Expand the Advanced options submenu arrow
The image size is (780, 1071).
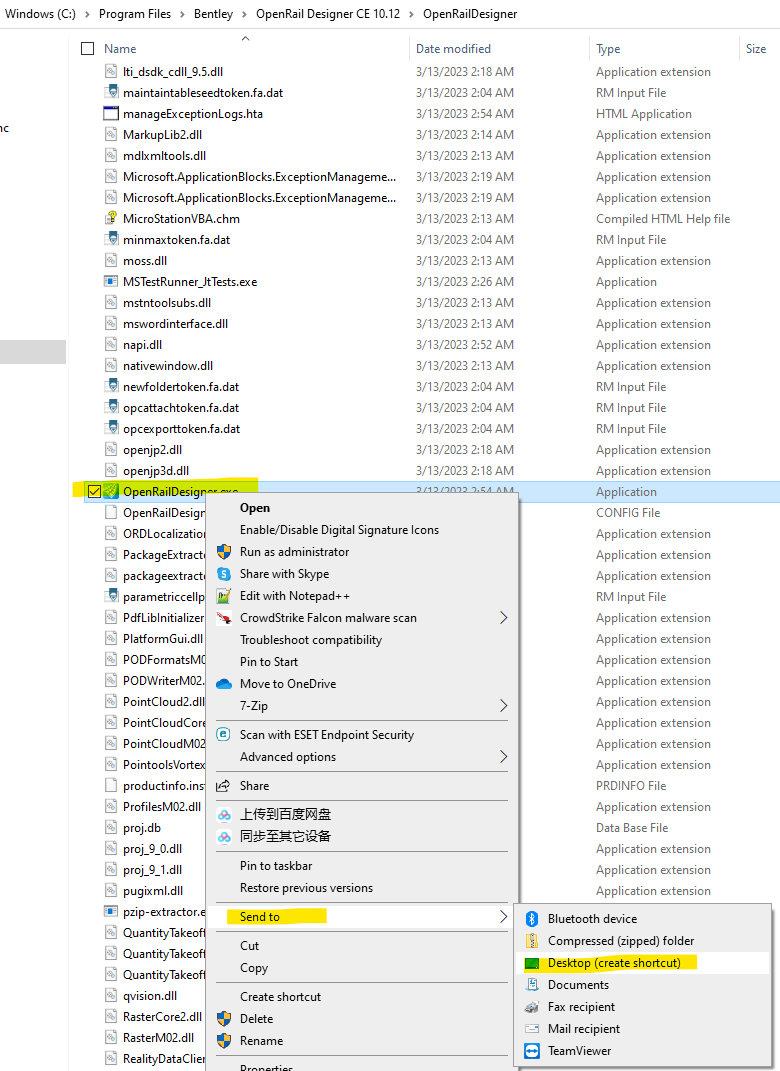coord(503,757)
